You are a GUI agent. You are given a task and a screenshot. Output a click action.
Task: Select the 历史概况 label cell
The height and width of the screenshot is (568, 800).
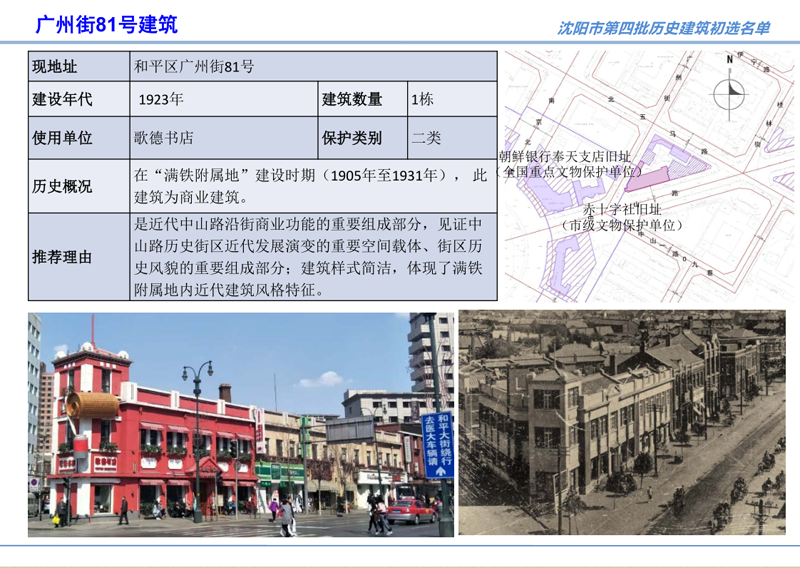[x=78, y=185]
